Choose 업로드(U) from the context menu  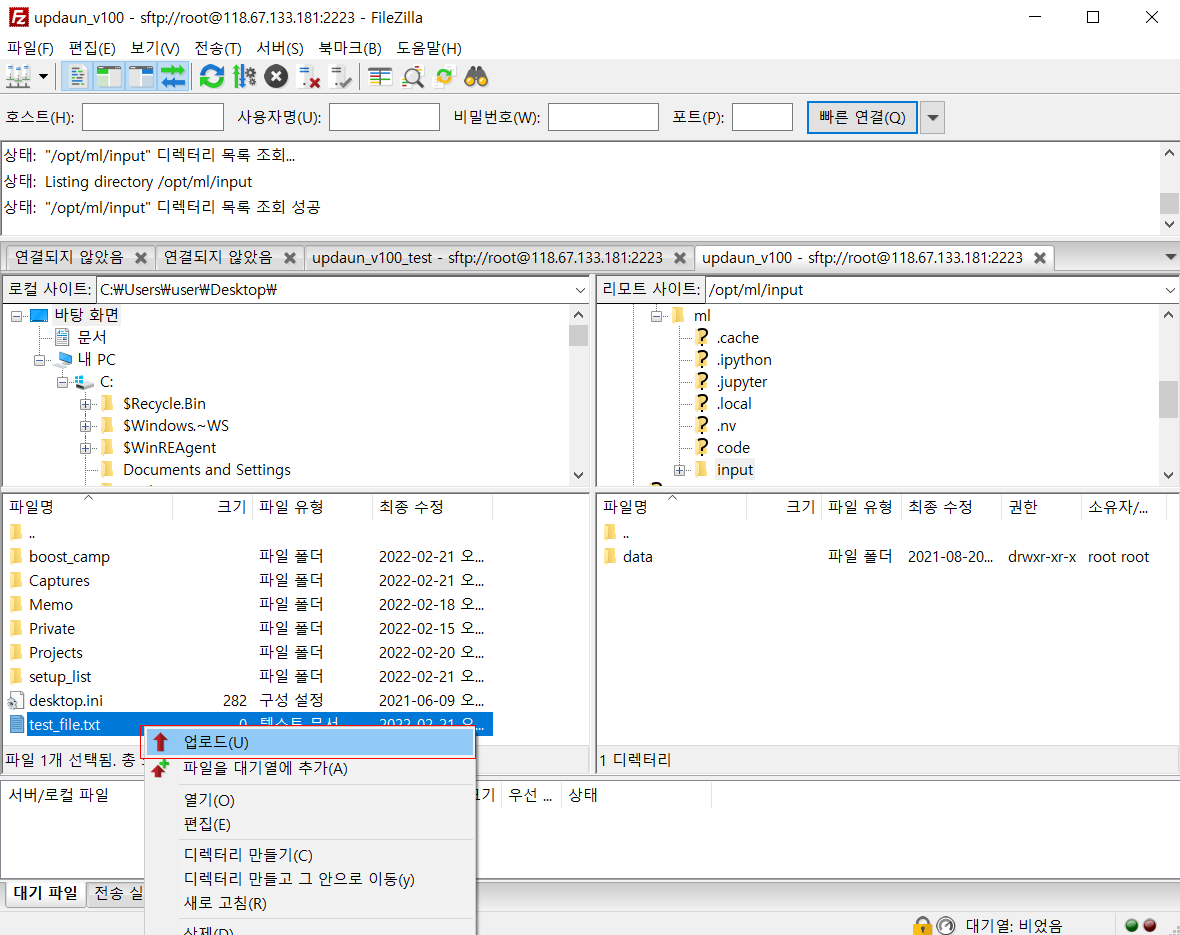point(309,742)
